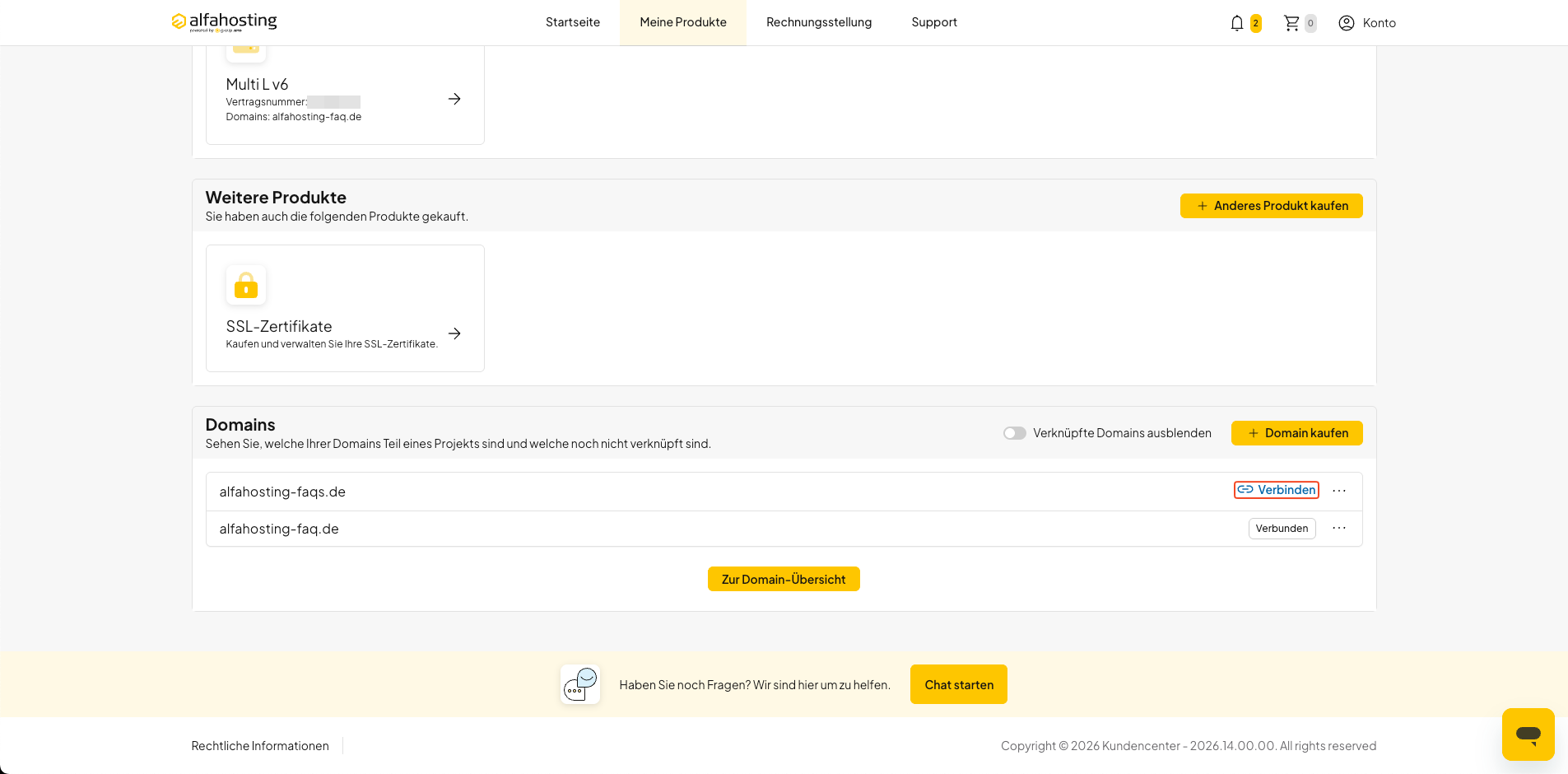This screenshot has height=774, width=1568.
Task: Click the notification count badge 2
Action: click(x=1256, y=23)
